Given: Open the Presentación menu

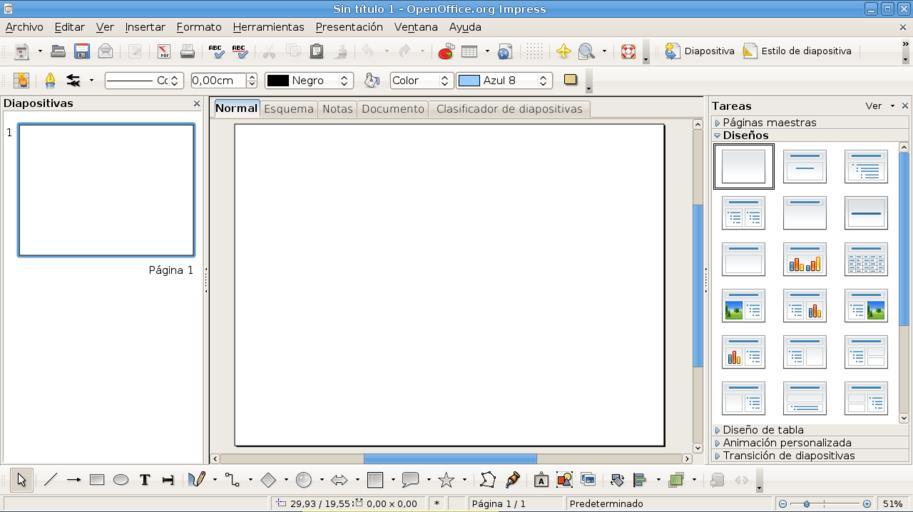Looking at the screenshot, I should (349, 27).
